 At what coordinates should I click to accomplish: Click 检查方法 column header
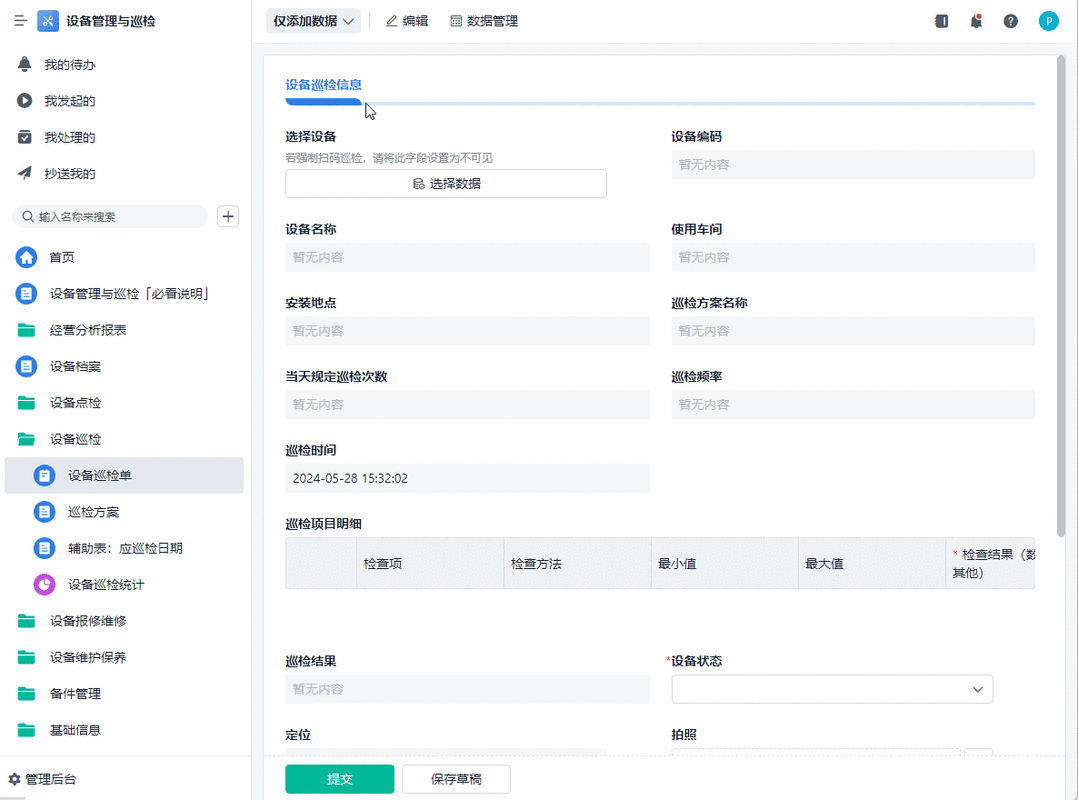(578, 564)
